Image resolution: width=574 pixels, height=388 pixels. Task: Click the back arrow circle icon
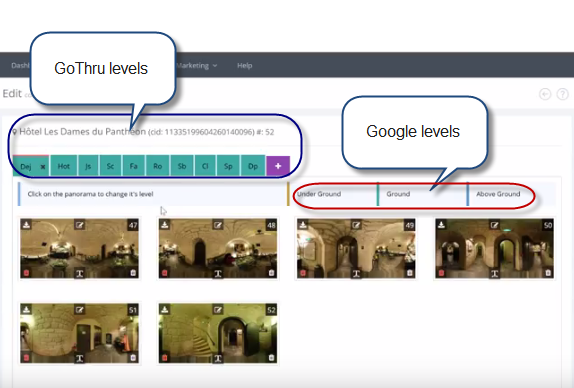tap(545, 94)
